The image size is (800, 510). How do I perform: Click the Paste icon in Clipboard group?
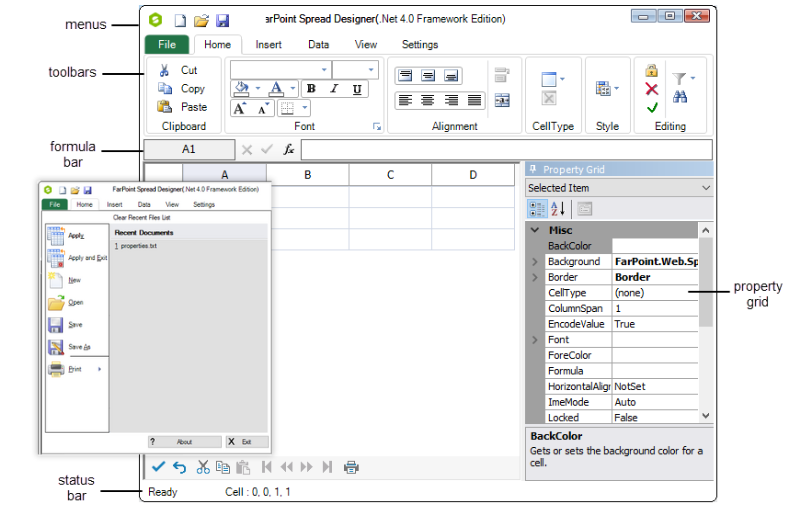click(165, 106)
